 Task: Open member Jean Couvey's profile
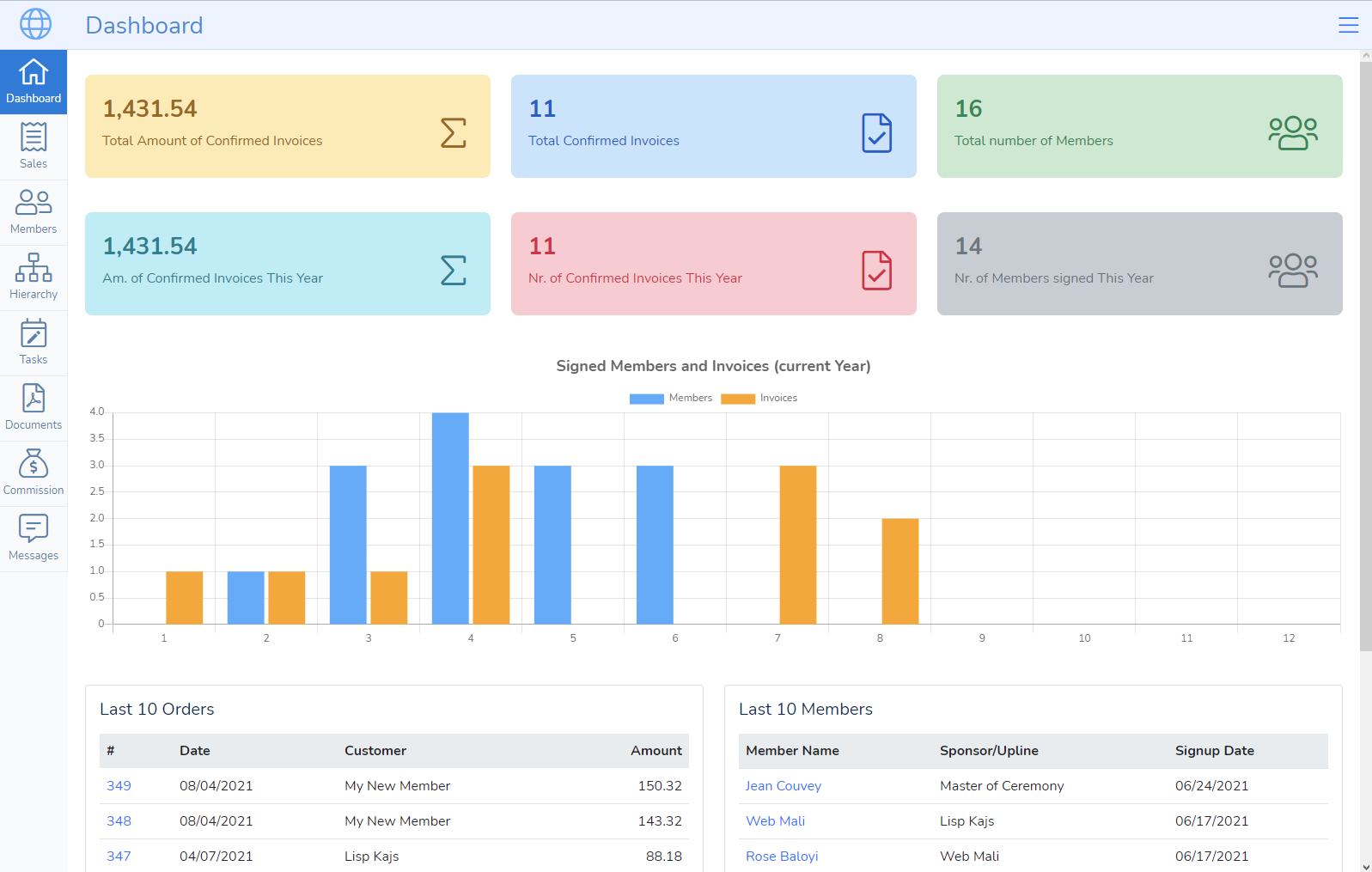click(783, 785)
